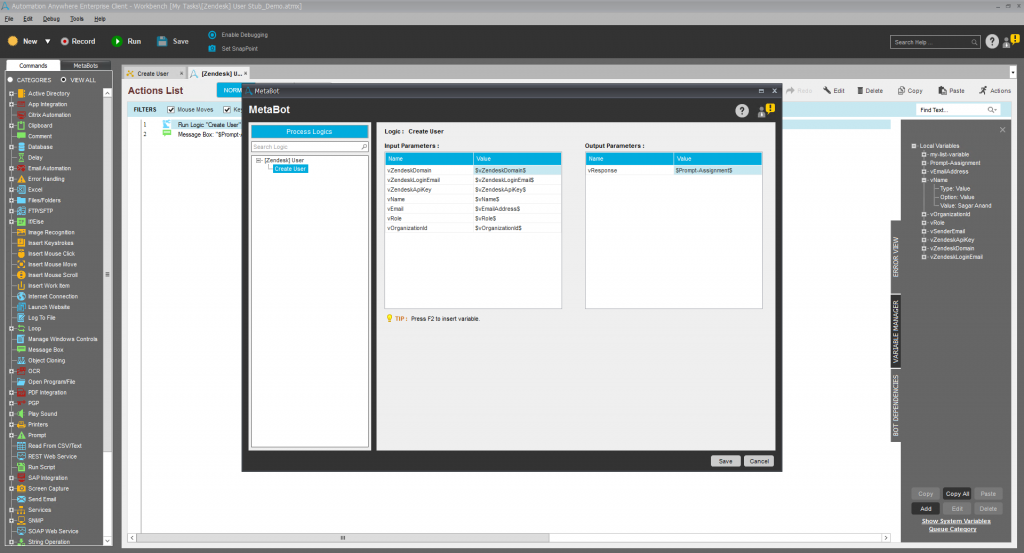Select the Play Sound command
Viewport: 1024px width, 553px height.
(x=42, y=414)
